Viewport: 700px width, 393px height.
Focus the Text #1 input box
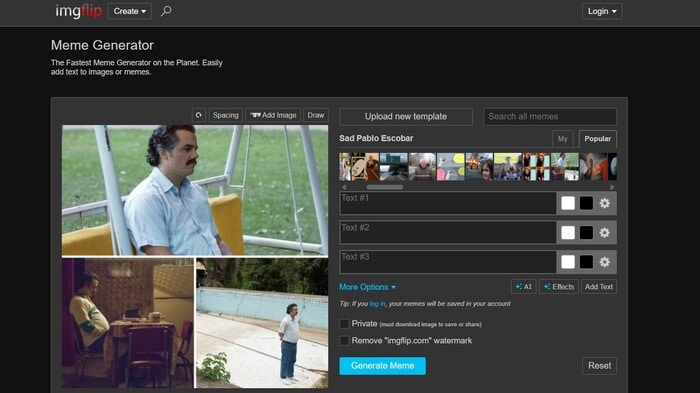pos(448,203)
